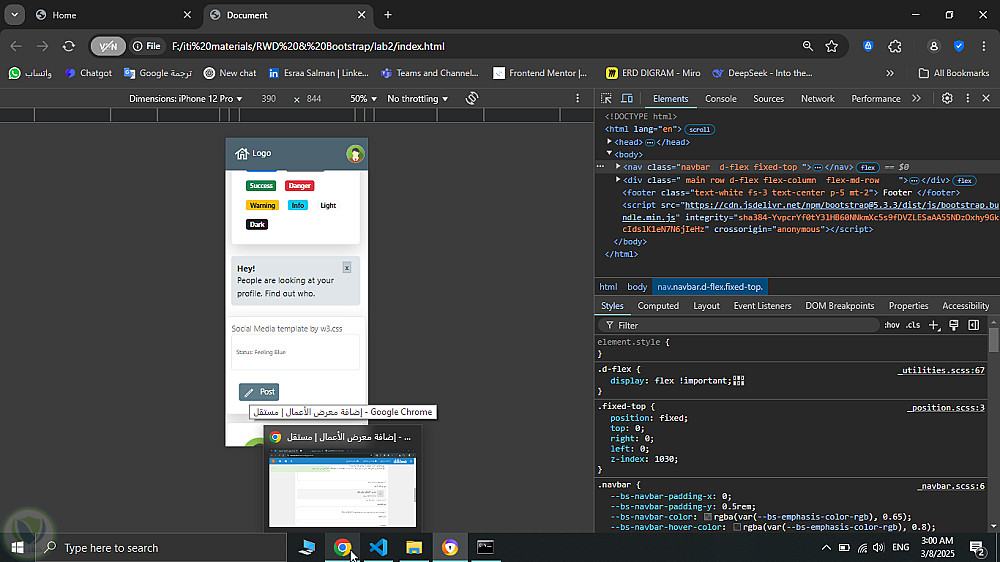The height and width of the screenshot is (562, 1000).
Task: Reload the page with refresh icon
Action: click(x=69, y=46)
